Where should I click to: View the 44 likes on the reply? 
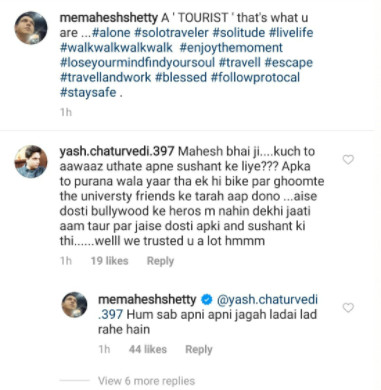pyautogui.click(x=148, y=349)
